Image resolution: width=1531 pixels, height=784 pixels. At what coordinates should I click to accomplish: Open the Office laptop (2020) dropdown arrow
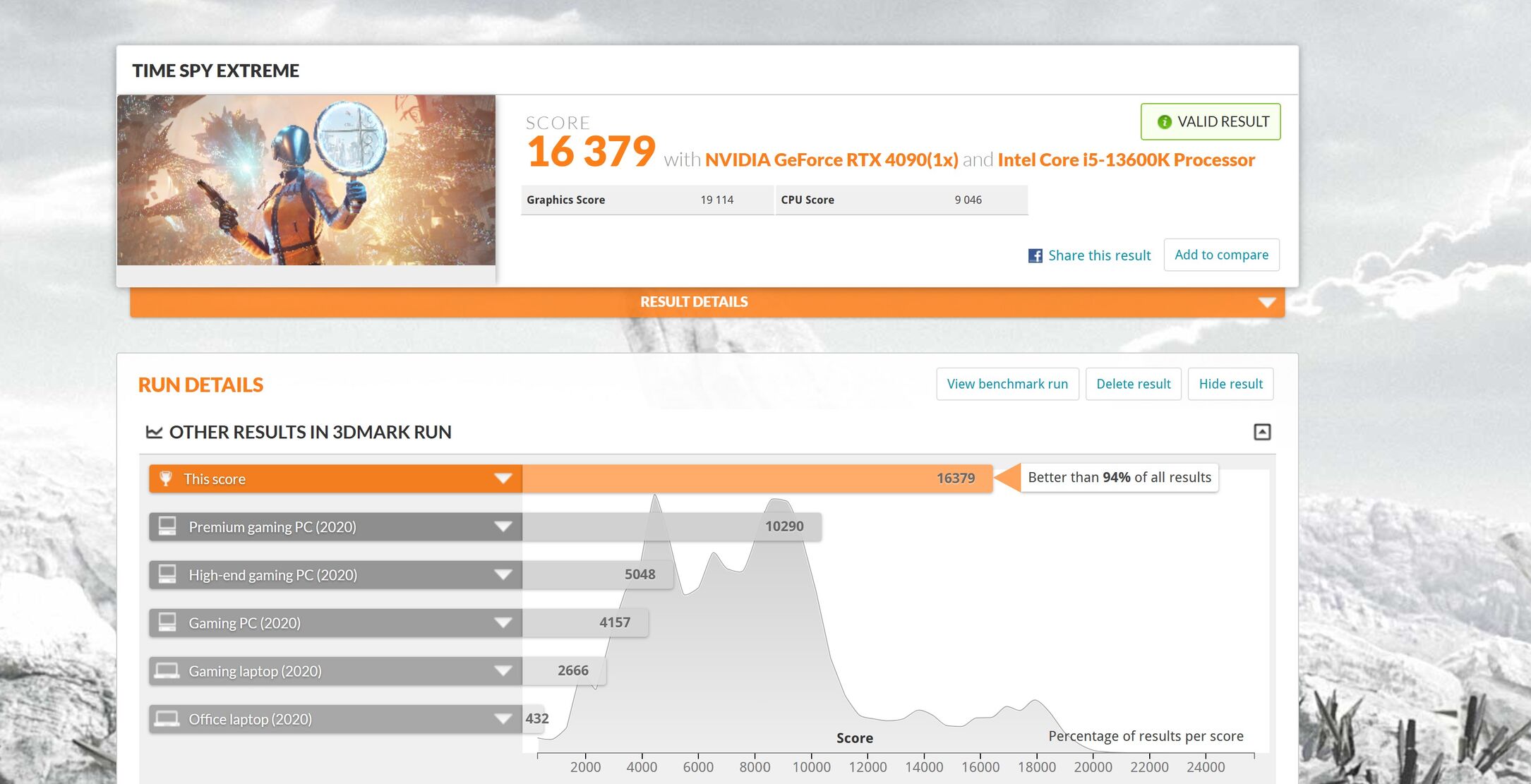click(503, 718)
